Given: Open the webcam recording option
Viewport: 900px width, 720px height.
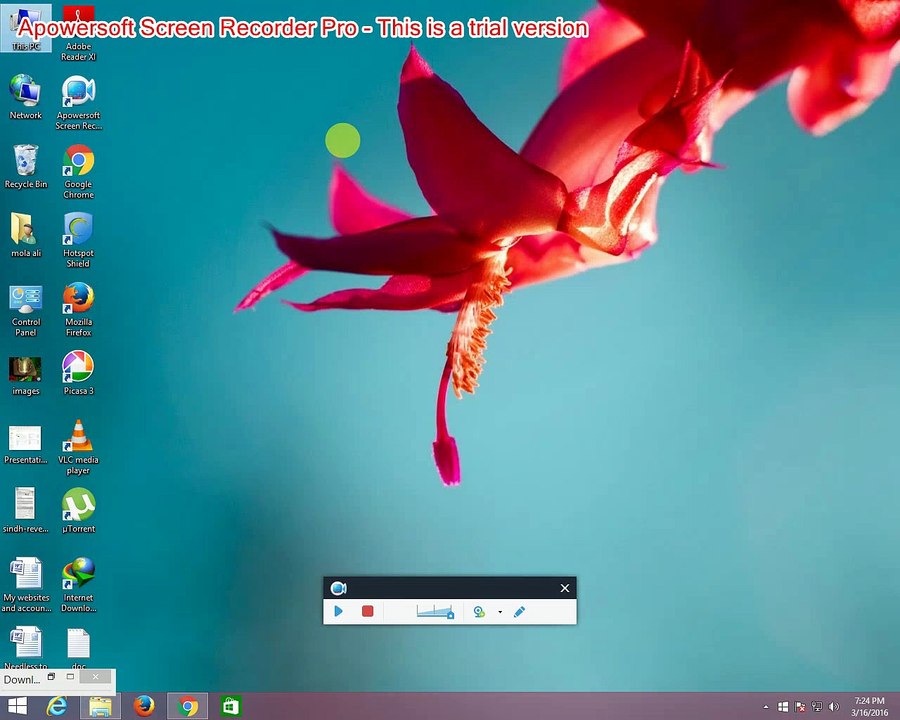Looking at the screenshot, I should coord(479,612).
